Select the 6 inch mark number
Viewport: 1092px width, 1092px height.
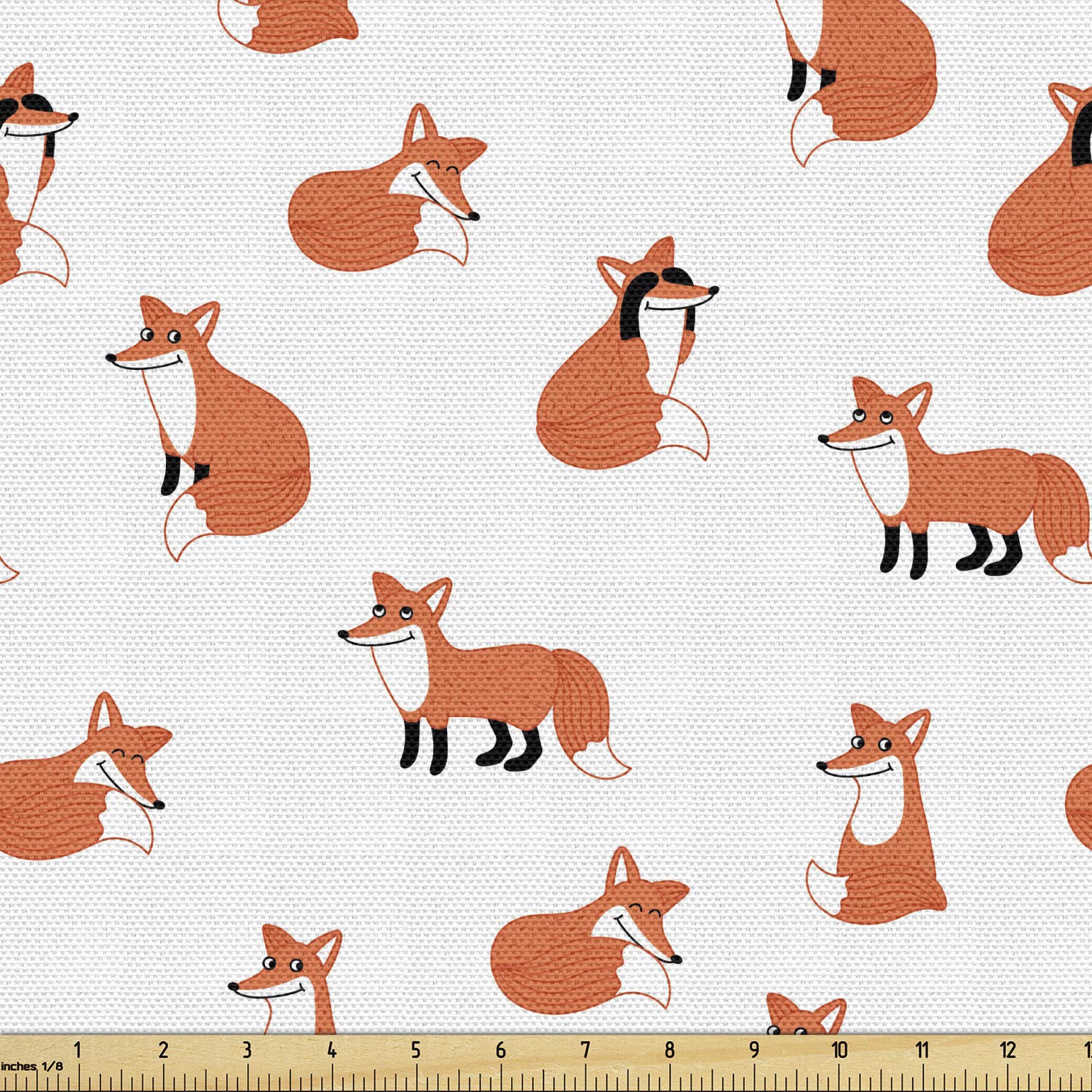tap(501, 1050)
